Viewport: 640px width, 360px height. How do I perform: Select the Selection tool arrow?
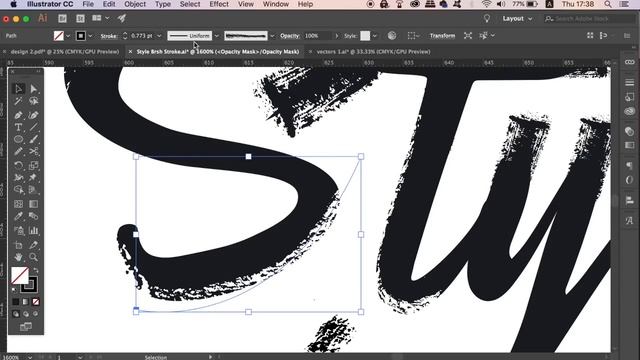(x=18, y=89)
